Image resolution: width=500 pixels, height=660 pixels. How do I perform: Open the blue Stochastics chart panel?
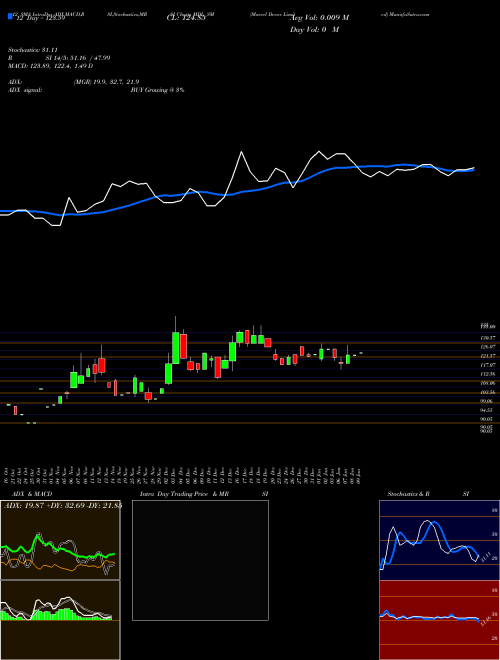[439, 540]
